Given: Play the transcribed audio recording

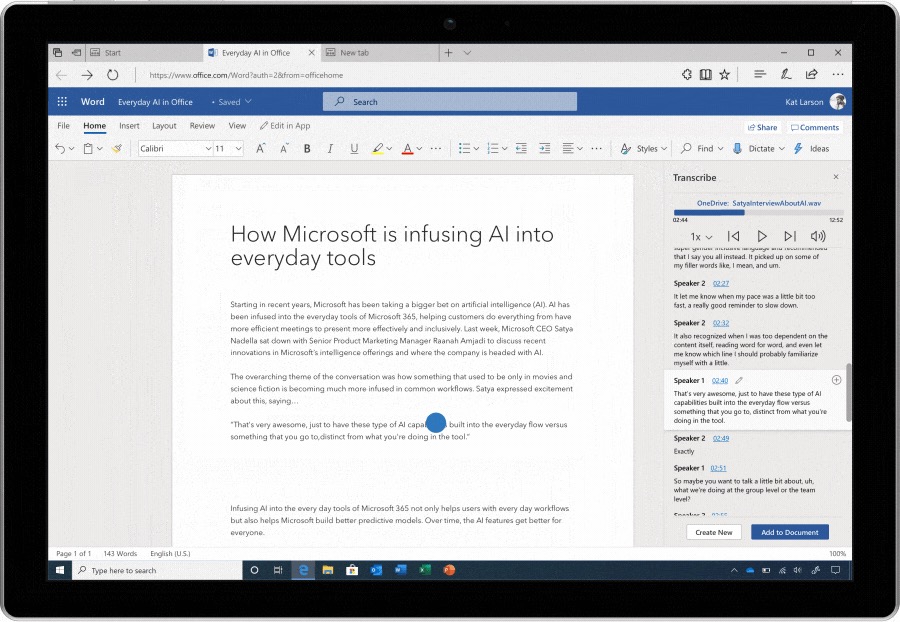Looking at the screenshot, I should pos(762,236).
